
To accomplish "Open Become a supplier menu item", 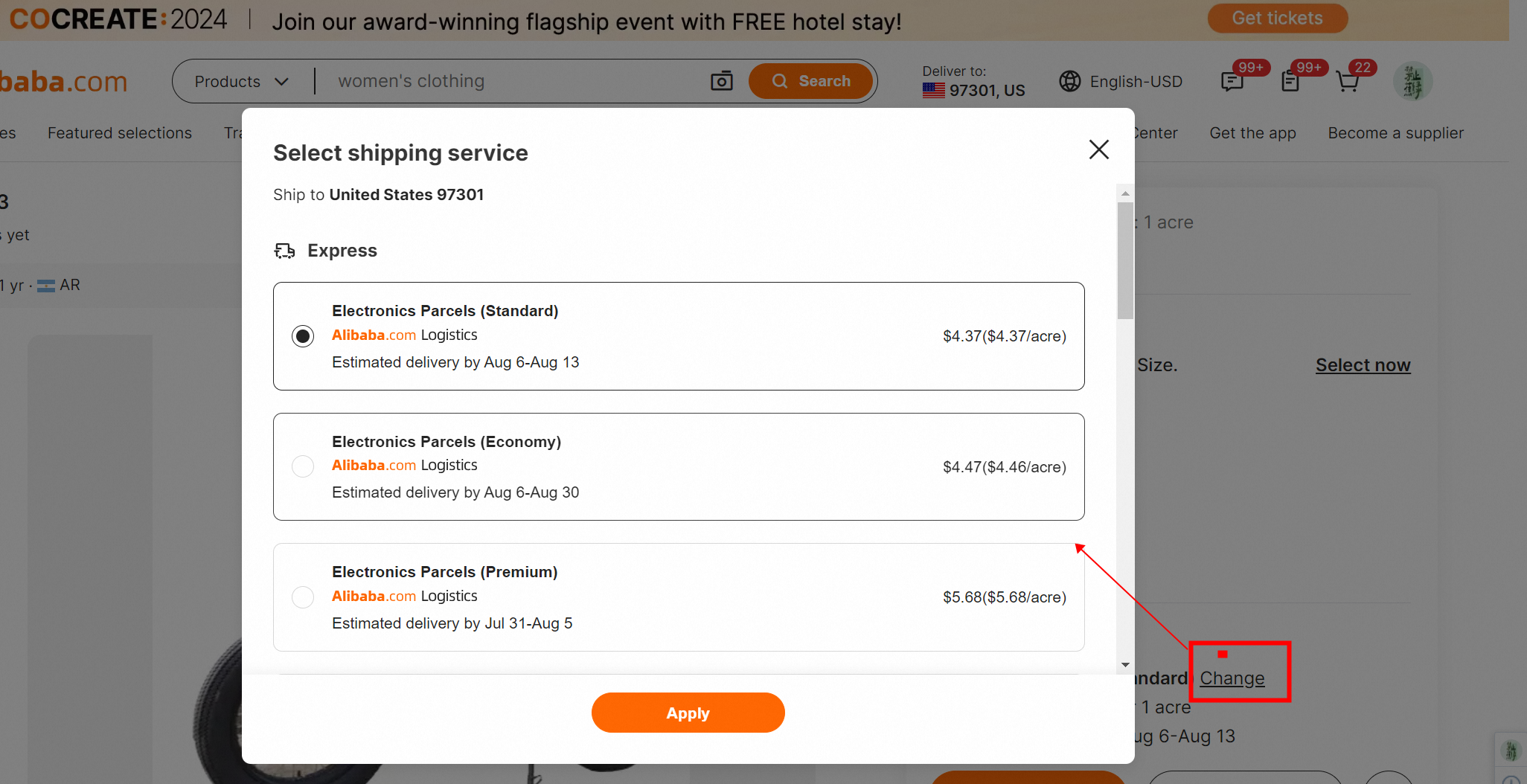I will click(x=1396, y=133).
